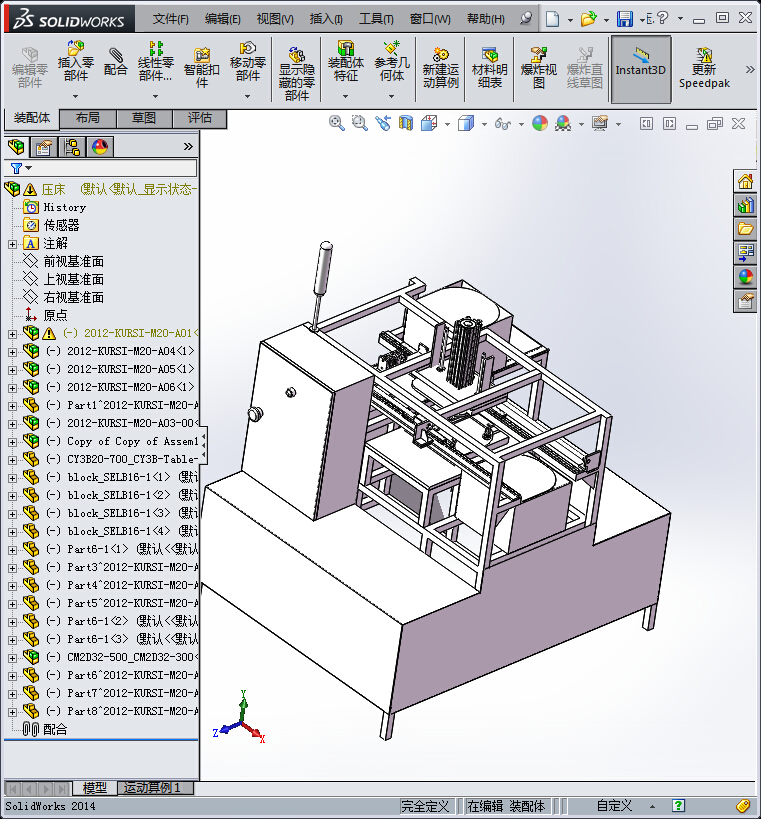Open the 工具(T) menu
The height and width of the screenshot is (819, 761).
pos(376,19)
